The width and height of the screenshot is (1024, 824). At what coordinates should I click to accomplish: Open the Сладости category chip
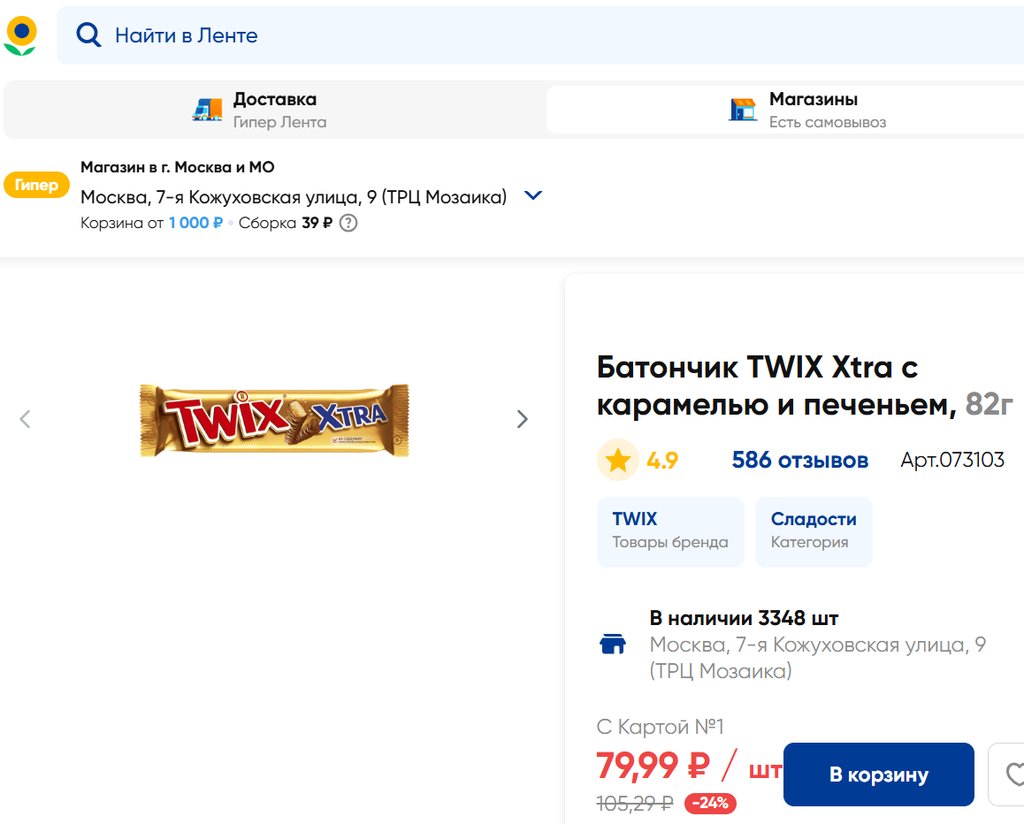813,531
